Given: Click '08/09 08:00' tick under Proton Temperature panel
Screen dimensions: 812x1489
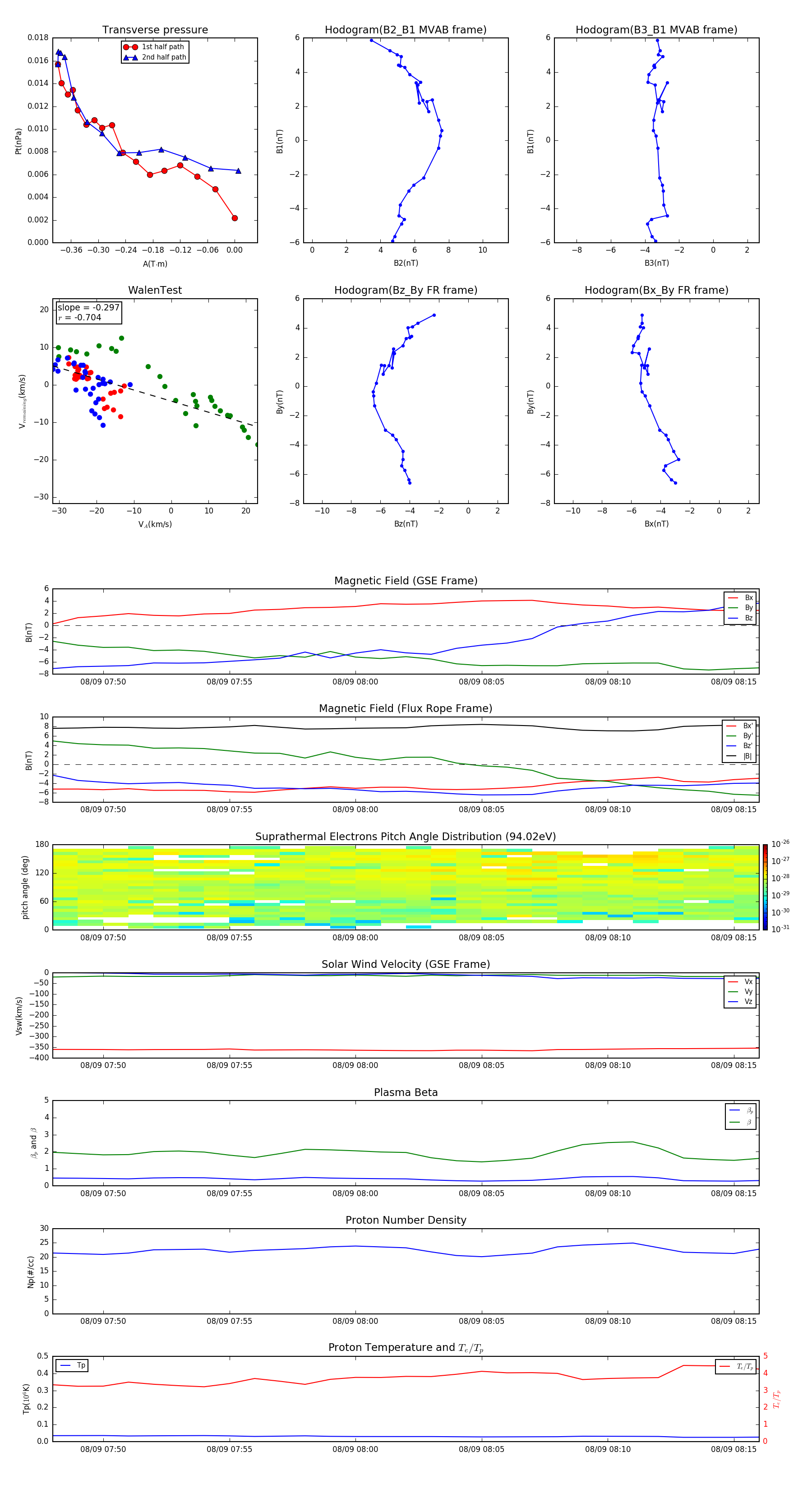Looking at the screenshot, I should [355, 1449].
